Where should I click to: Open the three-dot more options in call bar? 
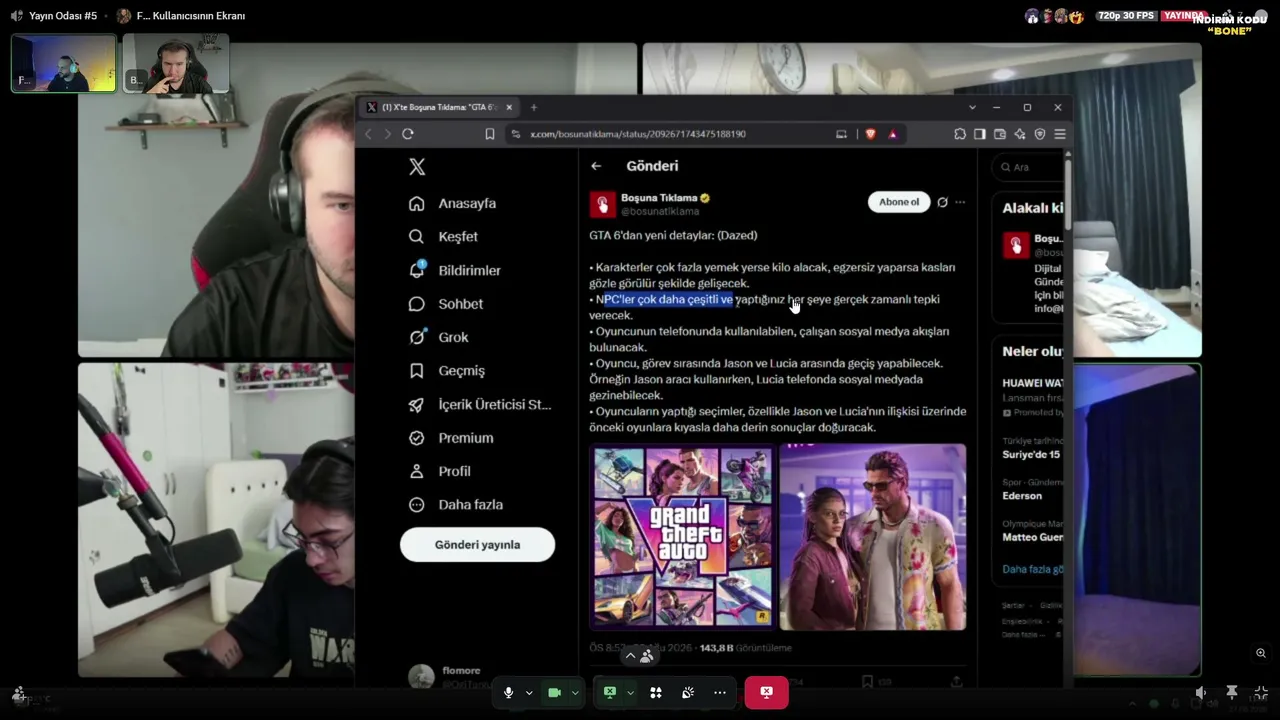[x=720, y=692]
